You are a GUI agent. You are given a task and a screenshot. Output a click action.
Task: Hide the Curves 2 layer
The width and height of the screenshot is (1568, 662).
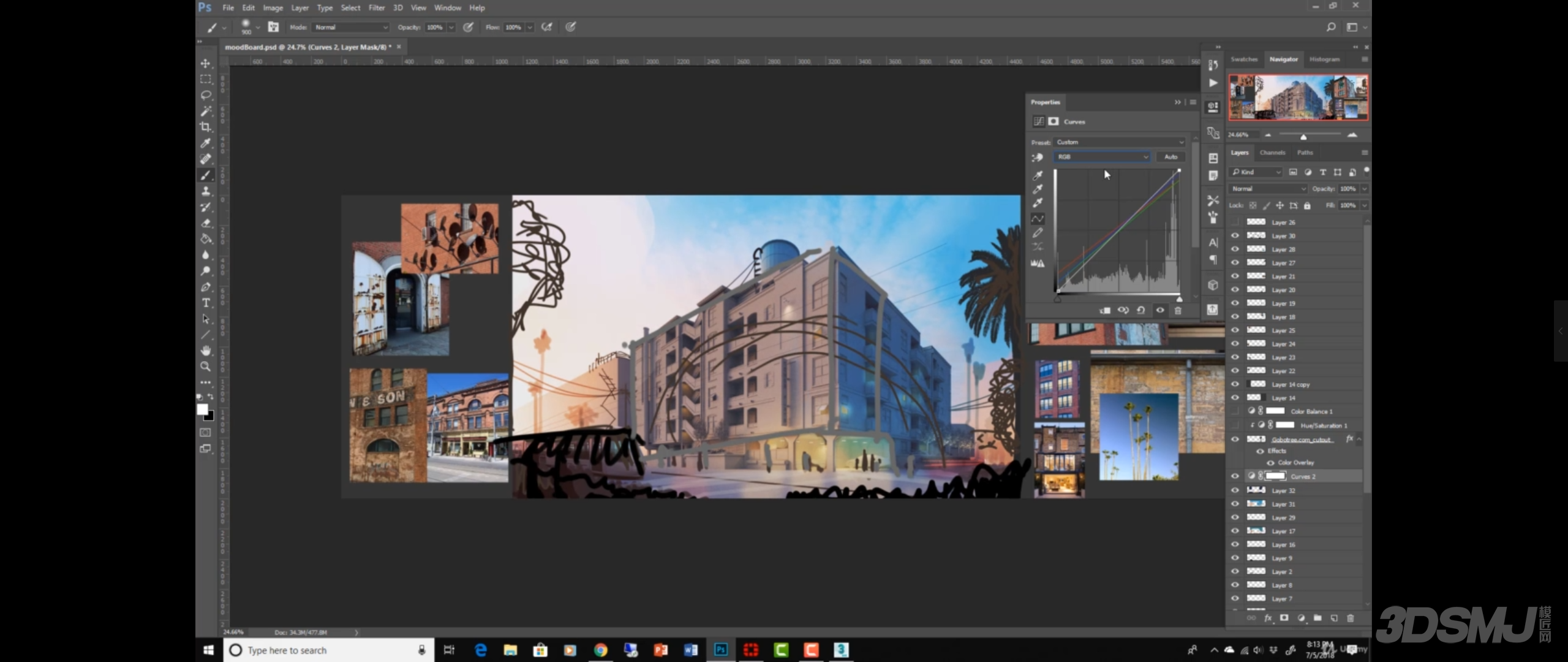point(1235,476)
